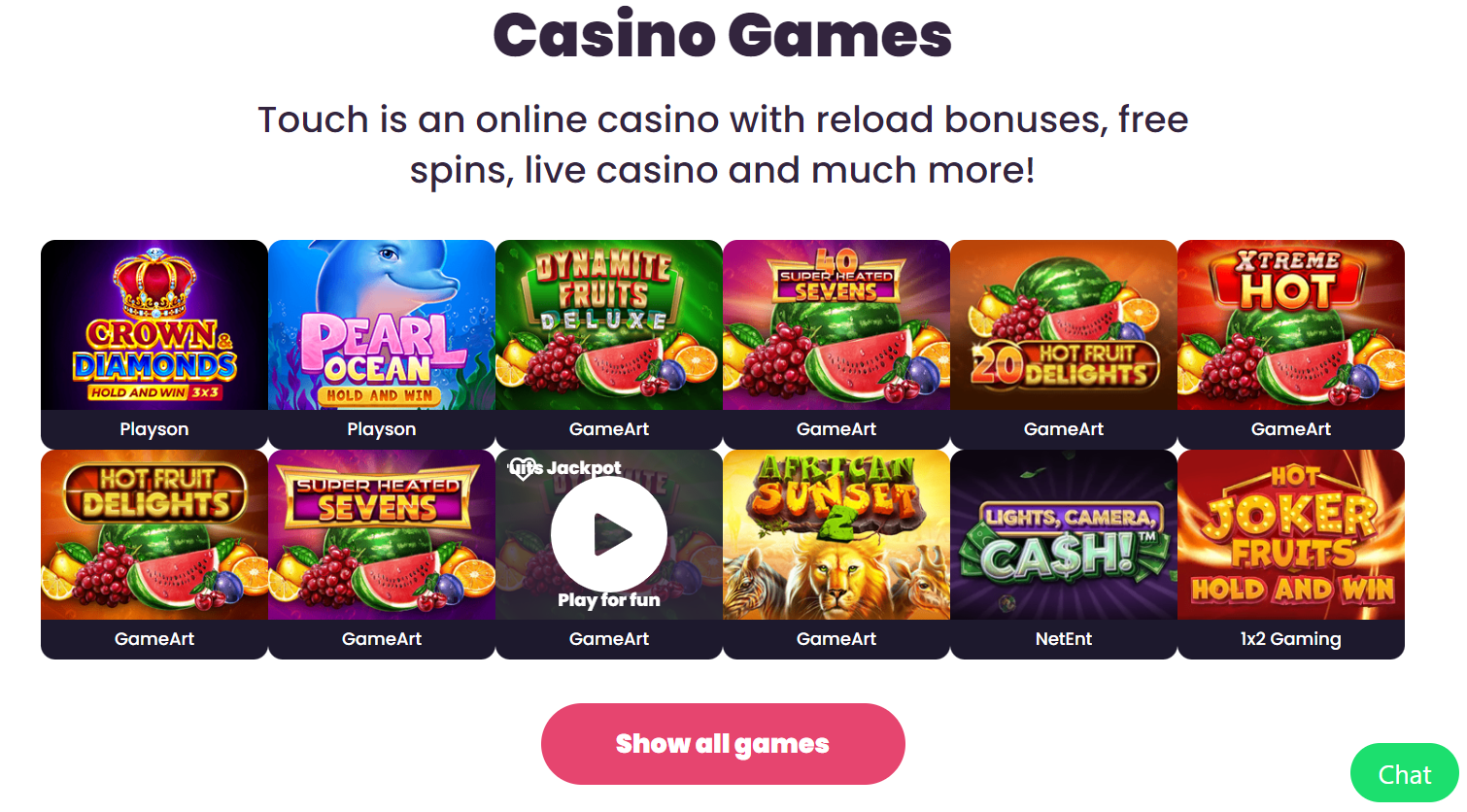Open the African Sunset 2 game
Image resolution: width=1467 pixels, height=812 pixels.
[x=836, y=534]
